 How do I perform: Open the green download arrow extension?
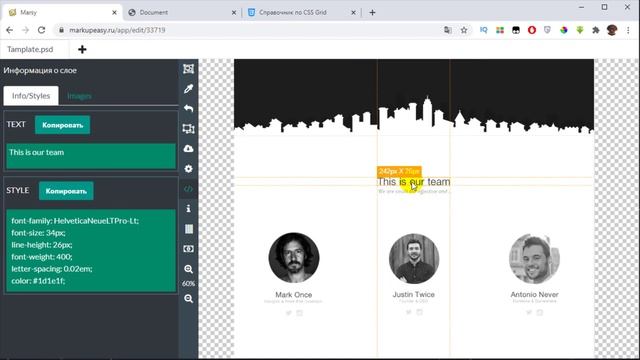(x=580, y=30)
